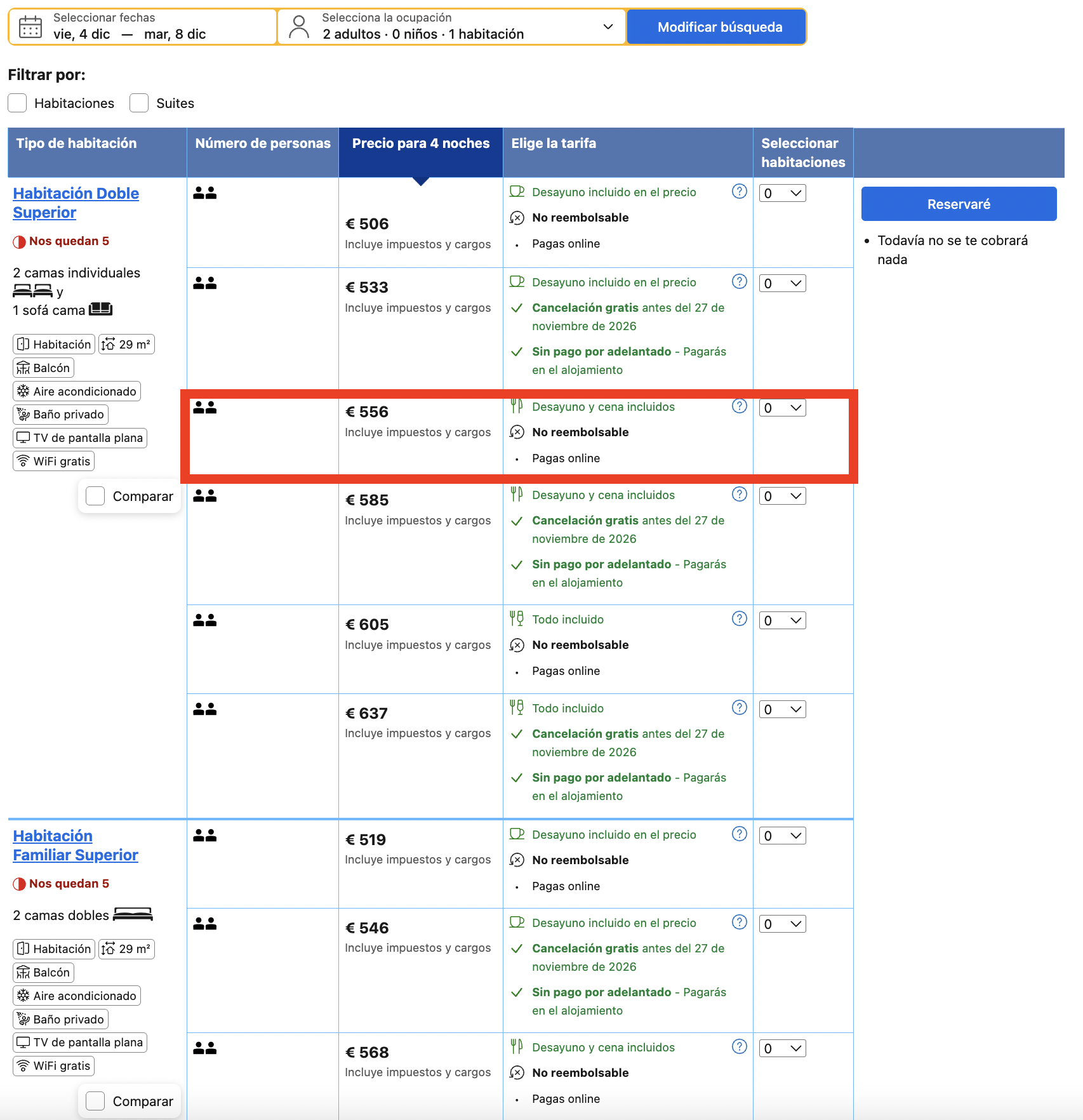Open help icon for the €637 rate
Screen dimensions: 1083x1120
click(739, 707)
